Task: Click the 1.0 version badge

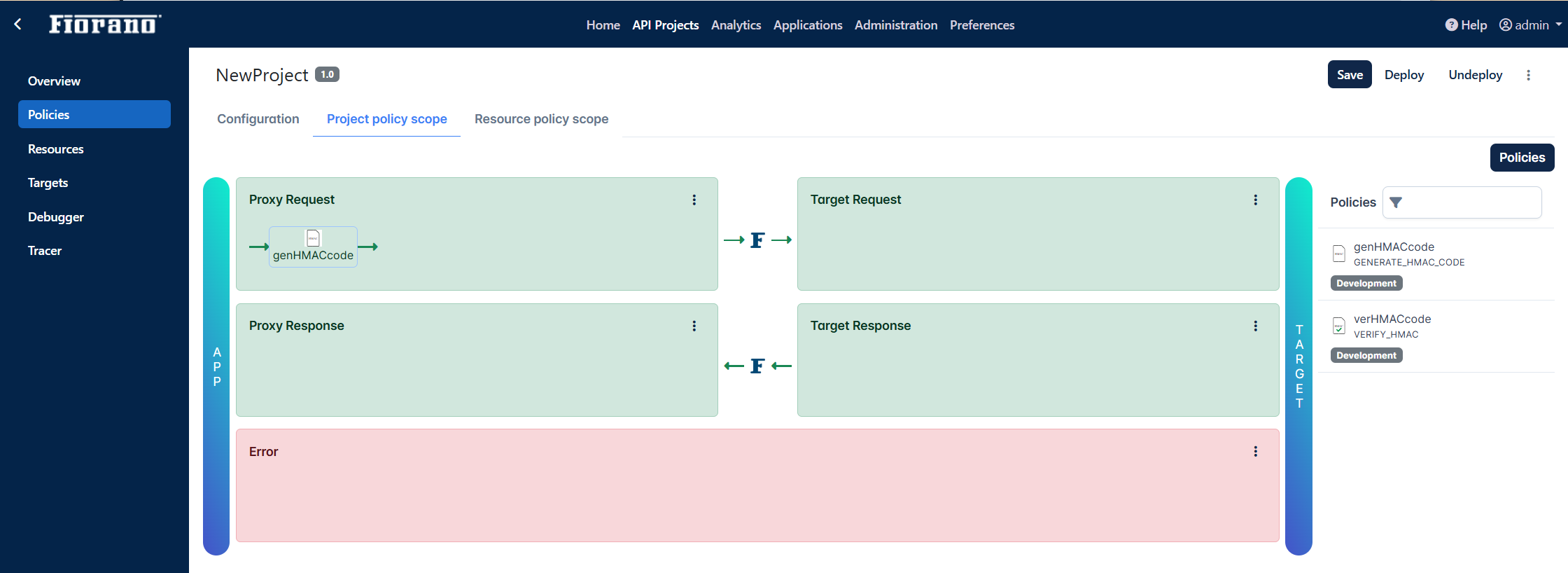Action: (327, 74)
